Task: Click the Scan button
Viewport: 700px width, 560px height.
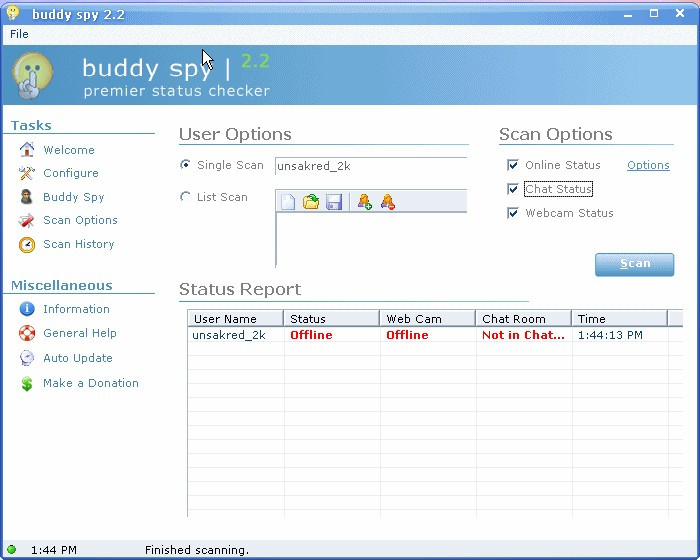Action: [634, 264]
